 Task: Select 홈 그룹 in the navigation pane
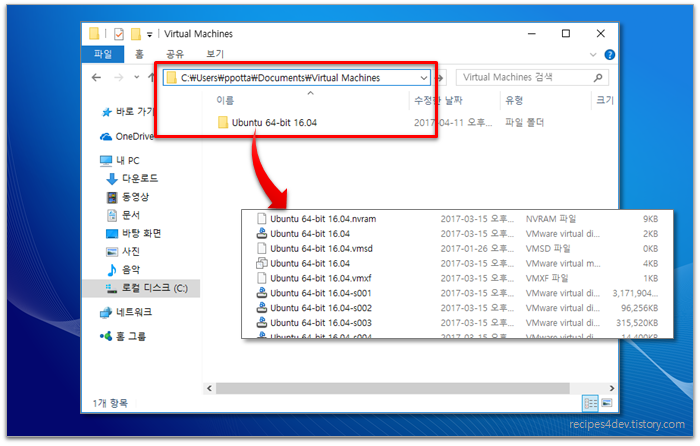[x=123, y=336]
